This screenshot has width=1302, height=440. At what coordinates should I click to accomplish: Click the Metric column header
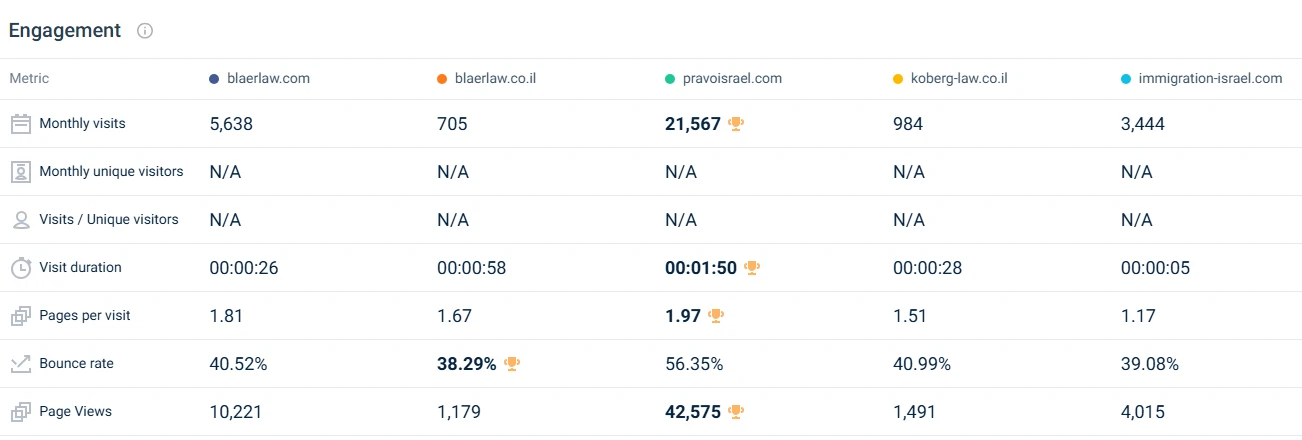(x=29, y=79)
